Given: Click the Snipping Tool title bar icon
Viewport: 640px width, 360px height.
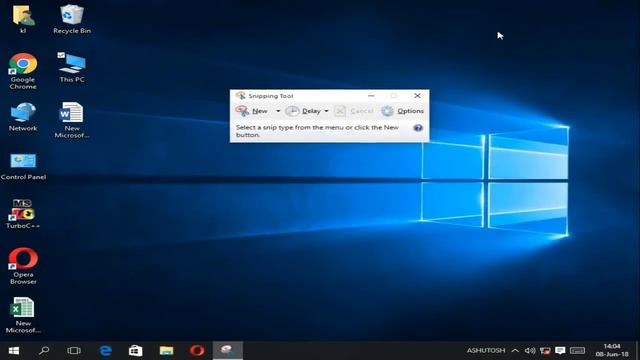Looking at the screenshot, I should tap(241, 96).
